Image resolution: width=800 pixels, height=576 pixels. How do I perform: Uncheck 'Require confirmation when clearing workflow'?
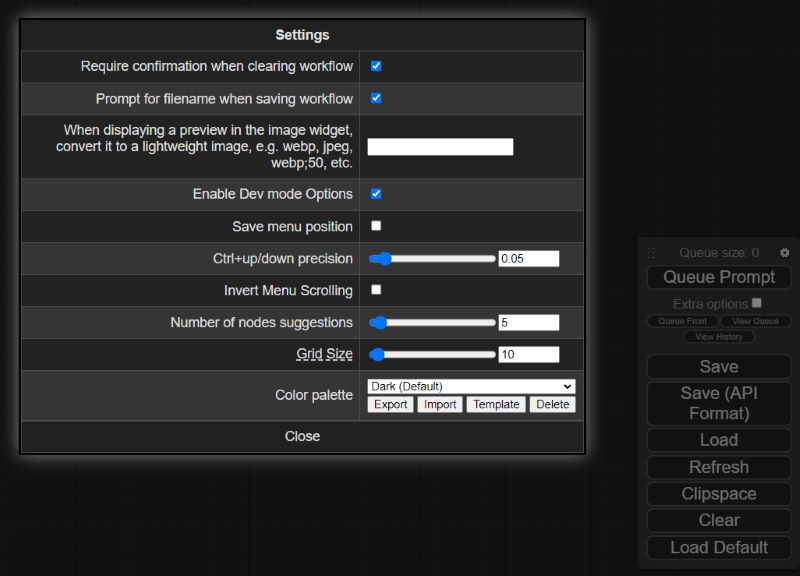(376, 66)
